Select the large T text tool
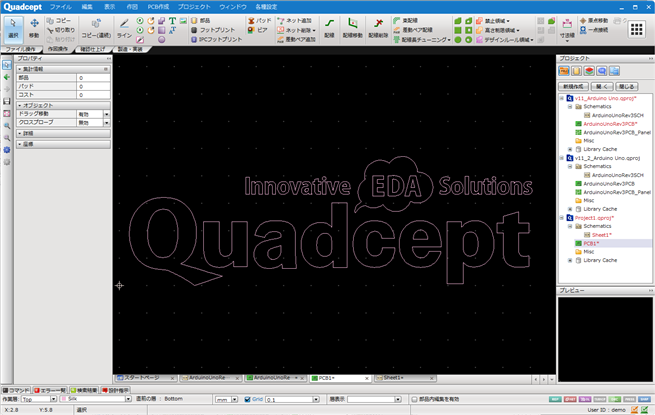 tap(172, 20)
